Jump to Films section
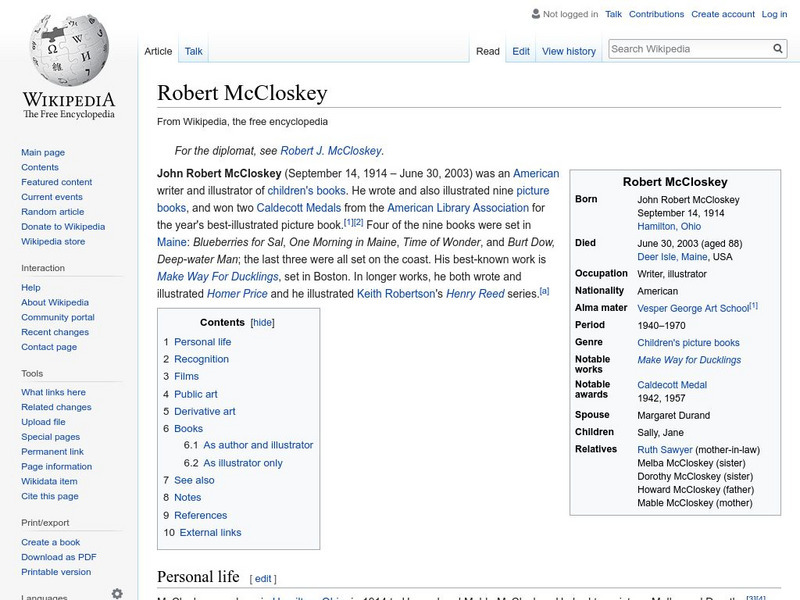The width and height of the screenshot is (800, 600). click(x=186, y=376)
